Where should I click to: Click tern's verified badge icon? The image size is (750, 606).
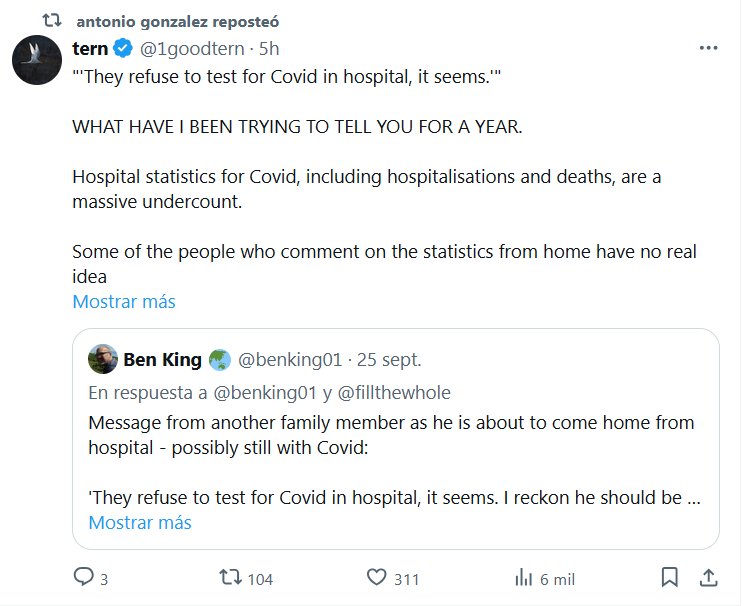click(122, 47)
